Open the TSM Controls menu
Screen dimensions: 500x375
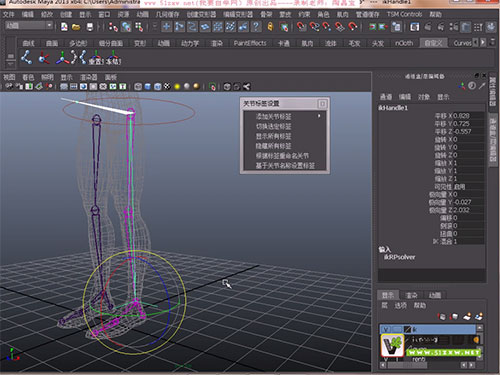[x=404, y=14]
